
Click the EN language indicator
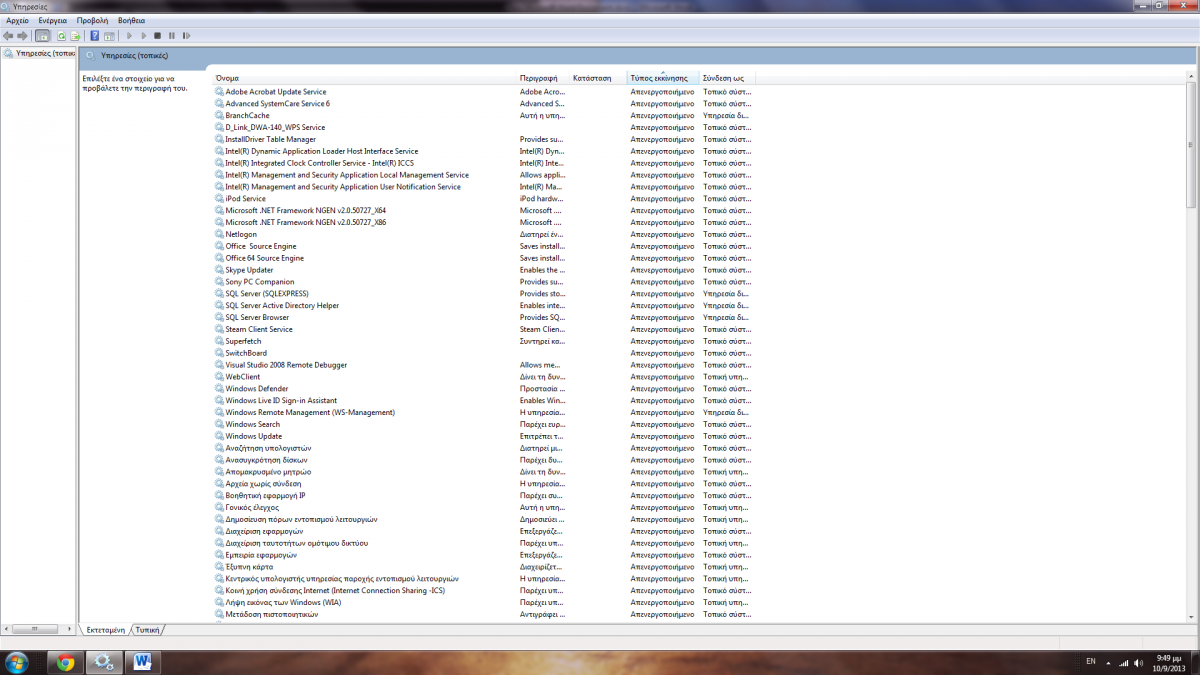[1090, 662]
